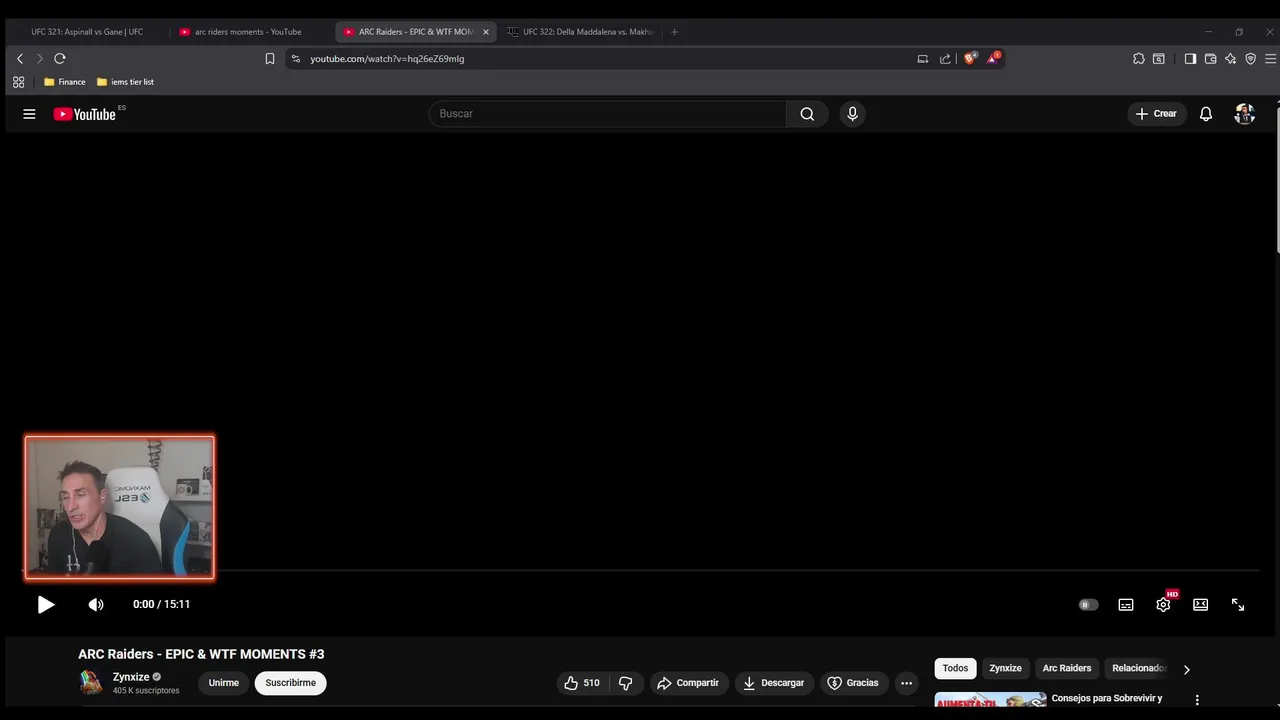Reload the current page
The width and height of the screenshot is (1280, 720).
click(x=60, y=59)
